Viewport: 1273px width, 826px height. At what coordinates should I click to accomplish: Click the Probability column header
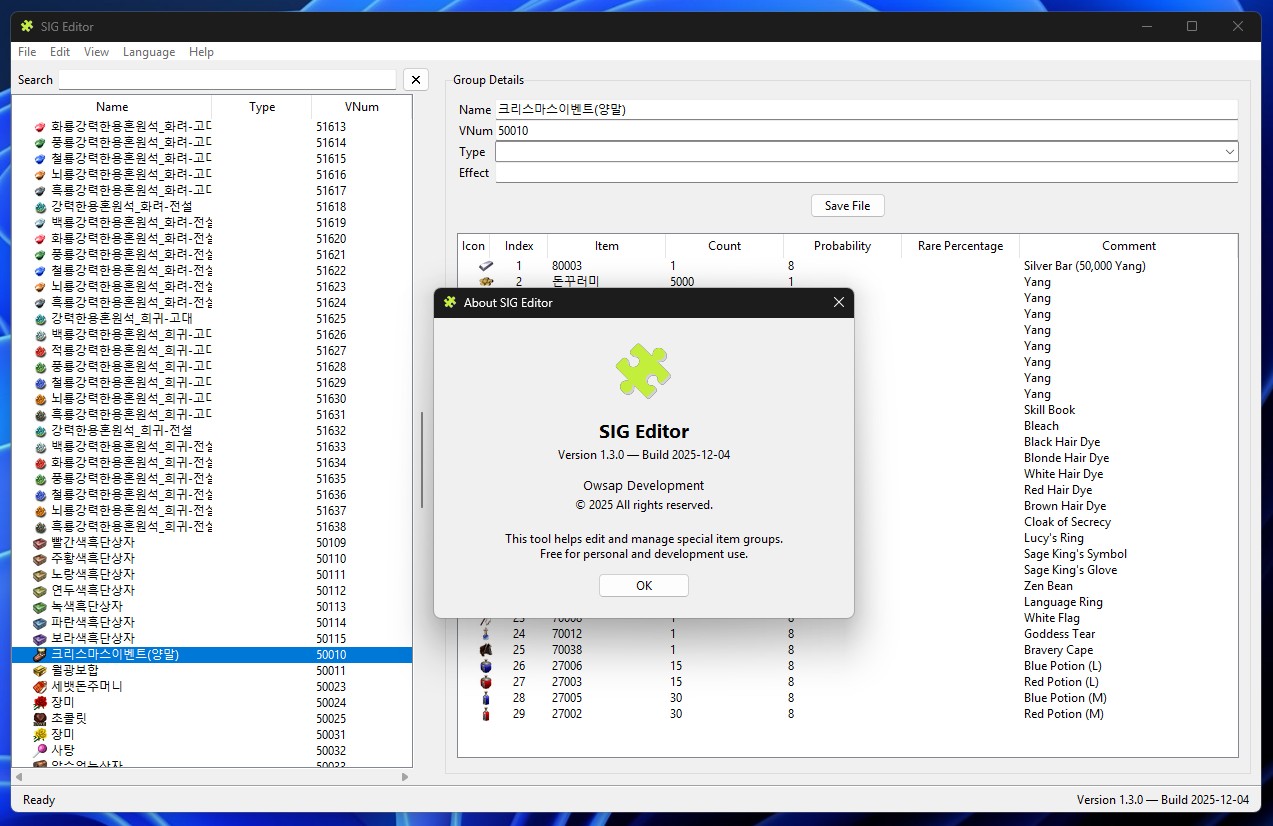842,246
